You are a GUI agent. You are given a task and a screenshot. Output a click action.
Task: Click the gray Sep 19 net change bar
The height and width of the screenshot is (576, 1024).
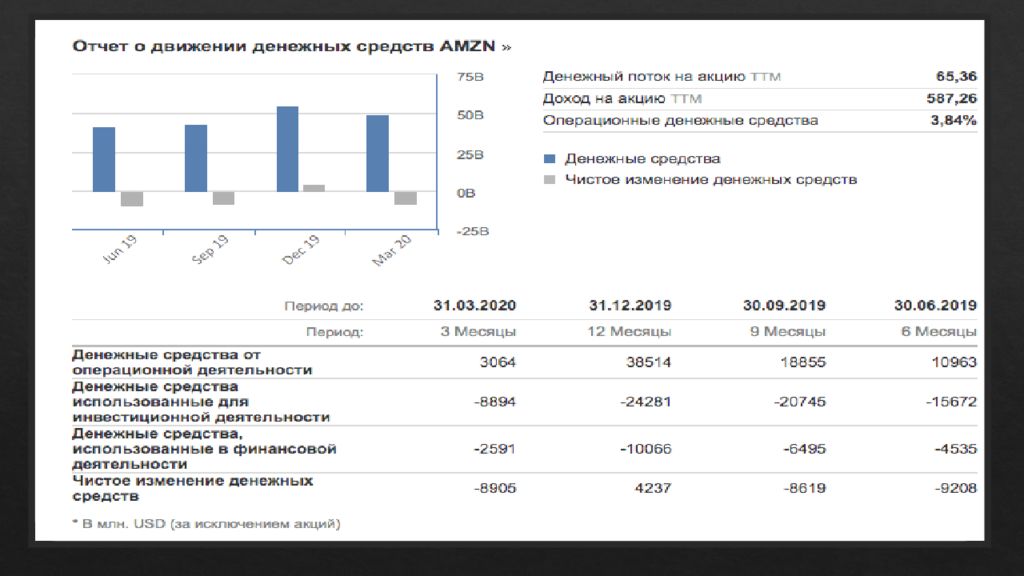223,198
